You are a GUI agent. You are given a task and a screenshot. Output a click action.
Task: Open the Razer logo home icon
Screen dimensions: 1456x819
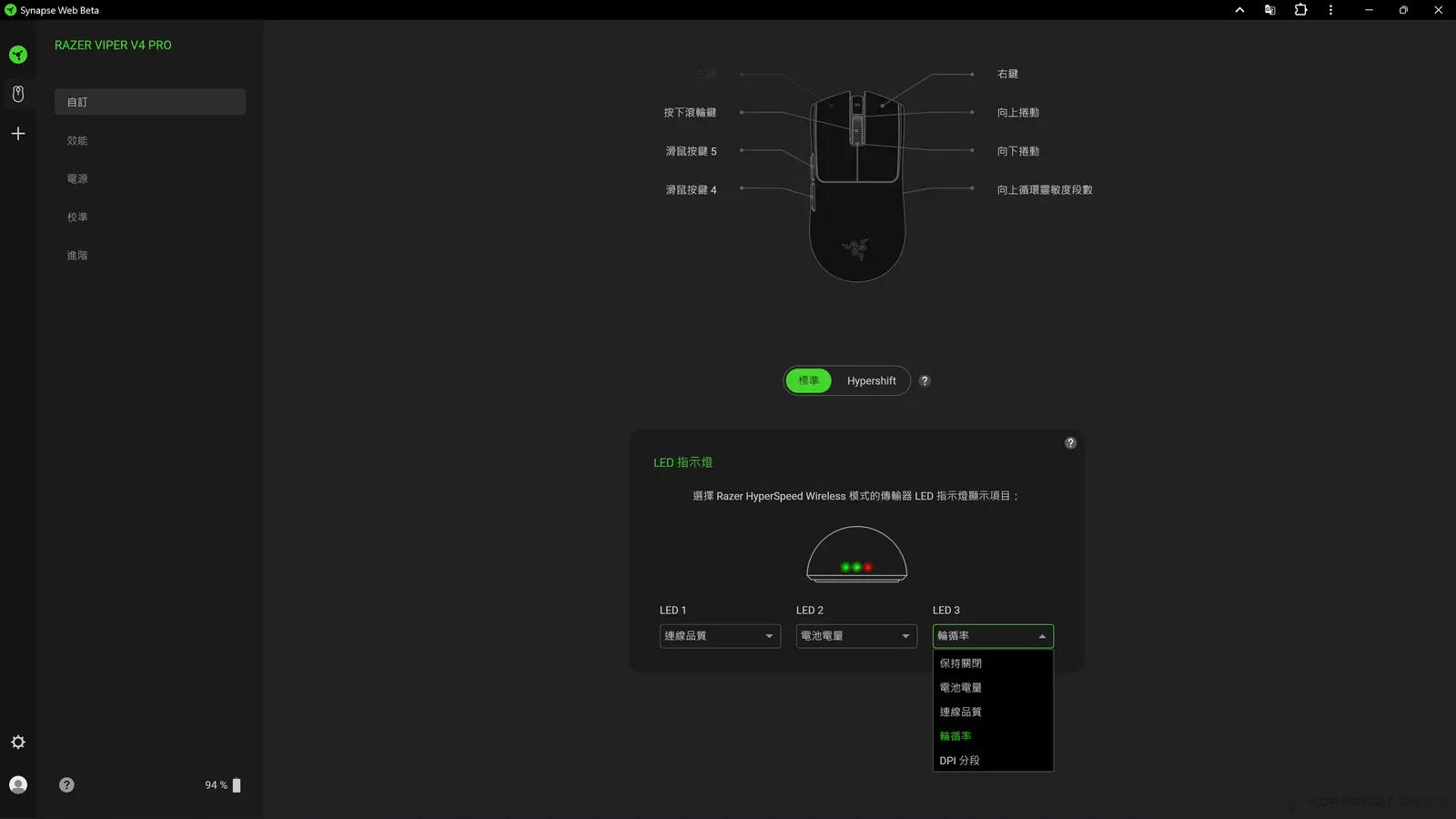point(18,55)
